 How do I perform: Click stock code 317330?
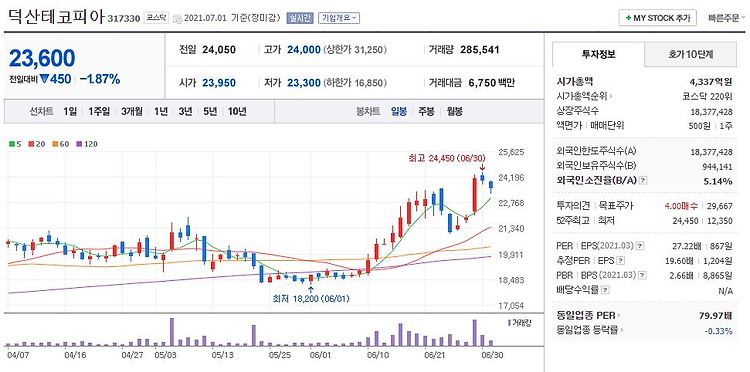(124, 19)
